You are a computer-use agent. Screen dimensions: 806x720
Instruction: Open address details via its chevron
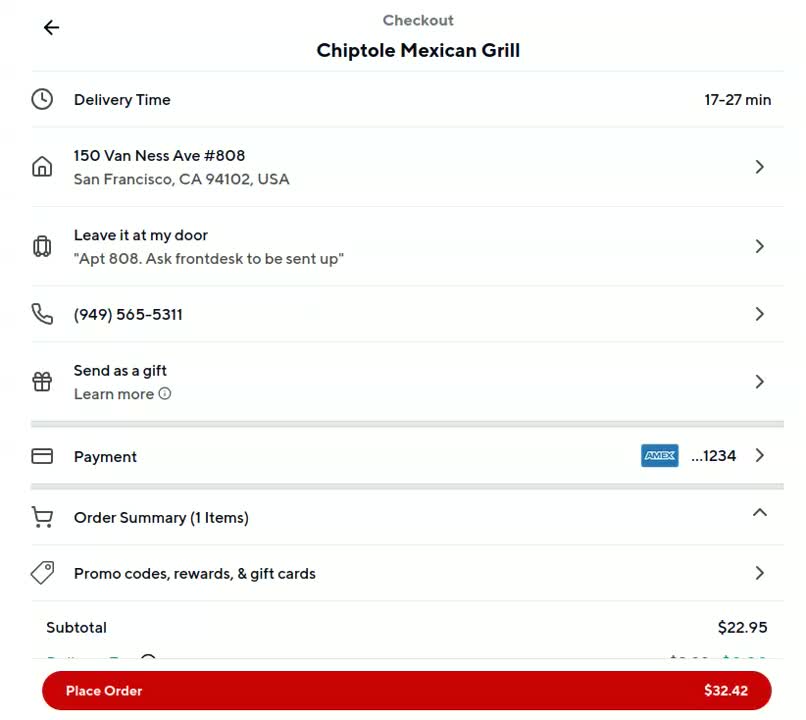point(760,167)
